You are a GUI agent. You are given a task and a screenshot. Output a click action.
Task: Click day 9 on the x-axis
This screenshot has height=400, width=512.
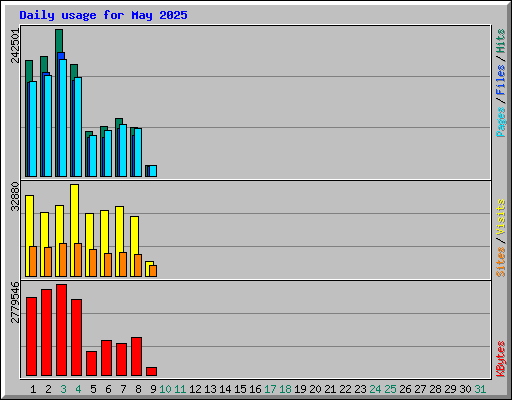pyautogui.click(x=153, y=389)
